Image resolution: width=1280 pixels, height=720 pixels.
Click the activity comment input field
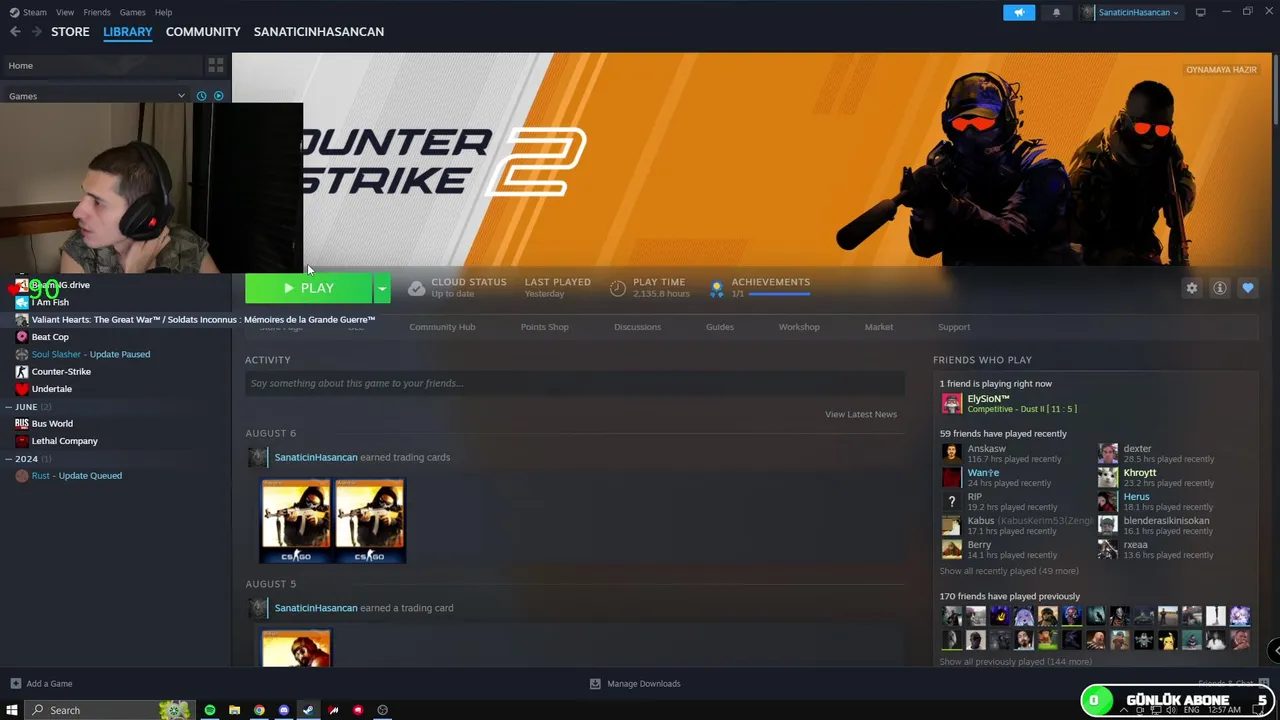point(575,383)
